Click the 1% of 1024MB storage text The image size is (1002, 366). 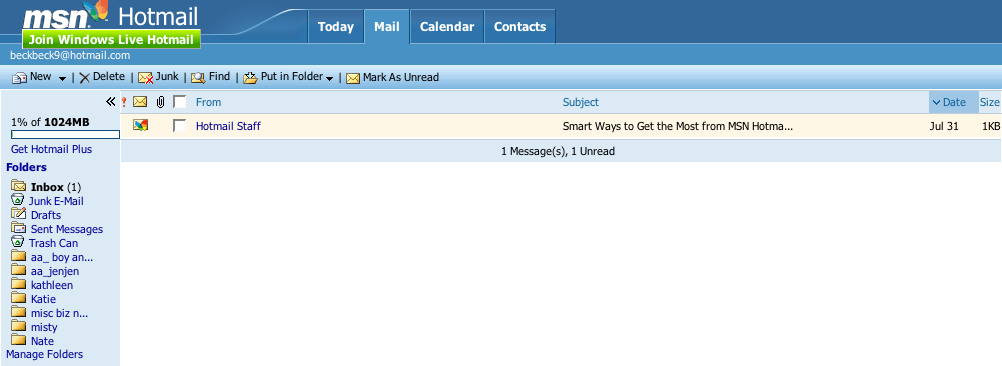click(x=50, y=122)
